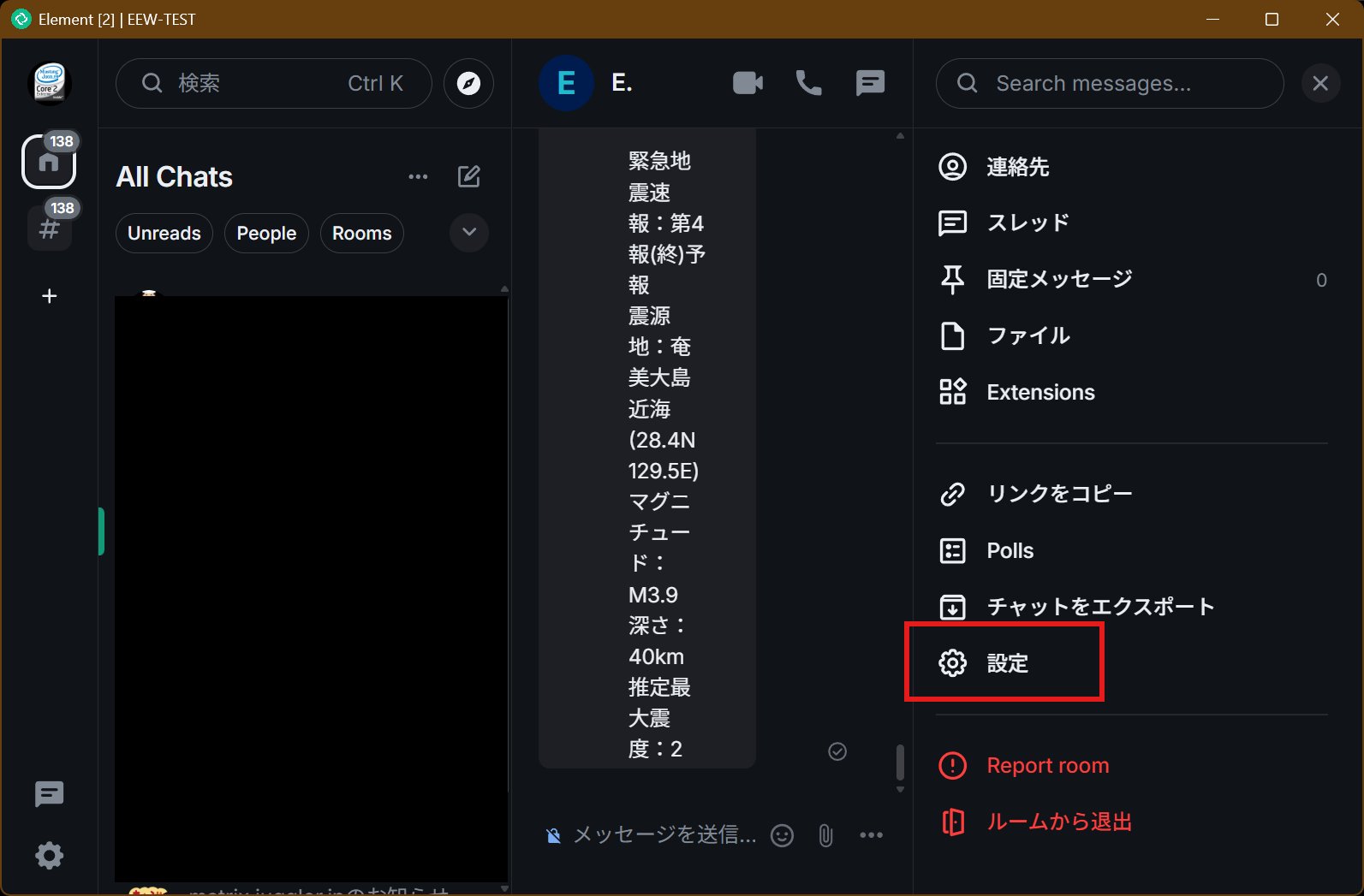The height and width of the screenshot is (896, 1364).
Task: Start a new chat with compose icon
Action: click(x=469, y=176)
